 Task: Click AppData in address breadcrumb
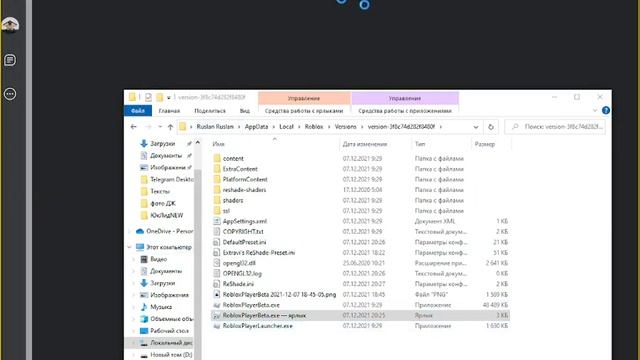(x=256, y=127)
